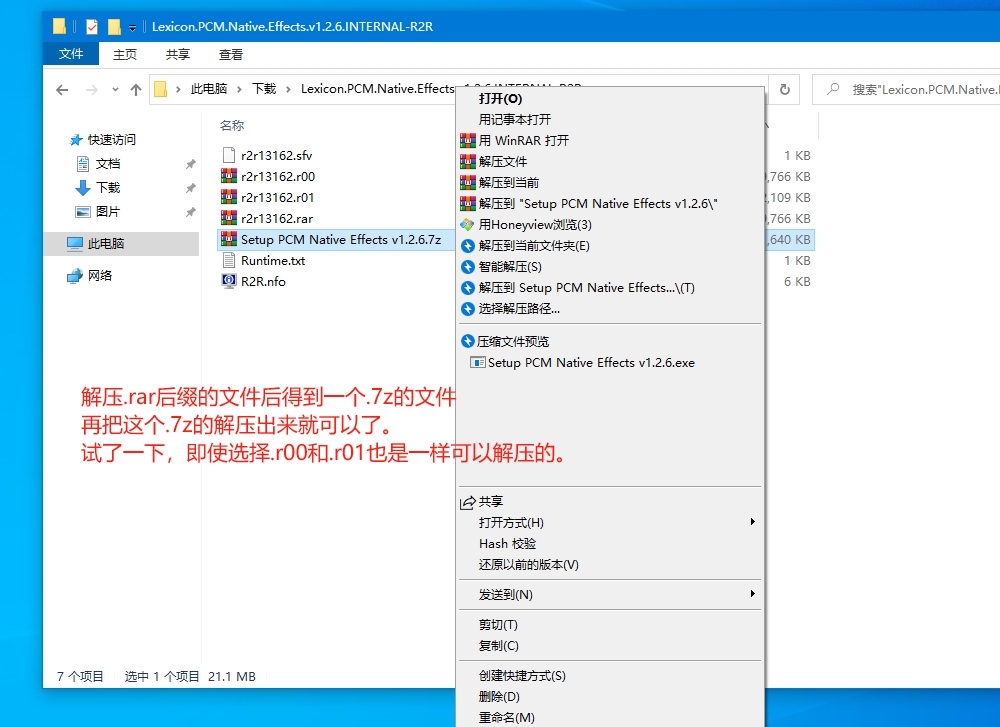Click 下载 in the address bar breadcrumb
1000x727 pixels.
264,89
